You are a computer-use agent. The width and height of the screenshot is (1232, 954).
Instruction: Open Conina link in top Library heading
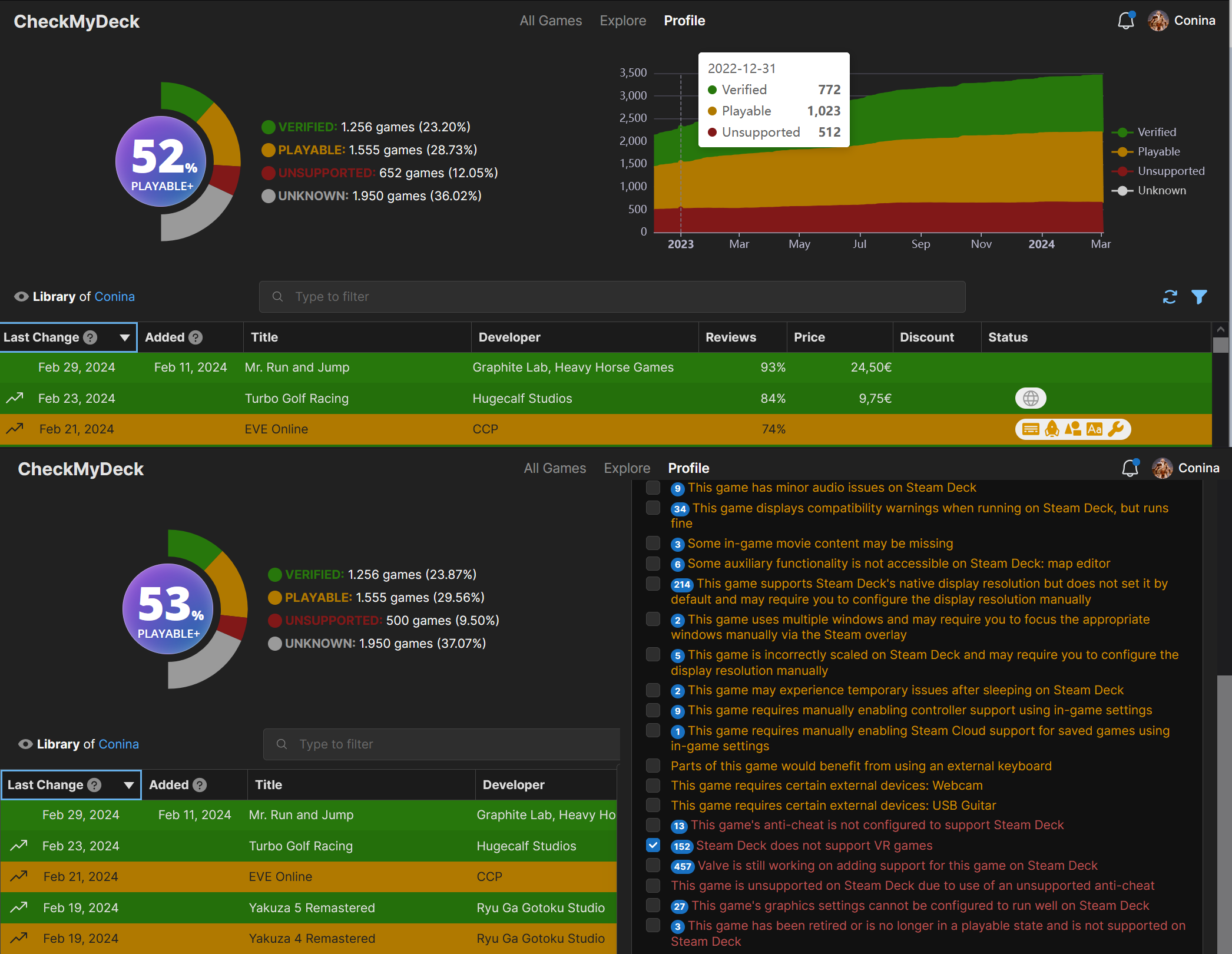[x=114, y=297]
